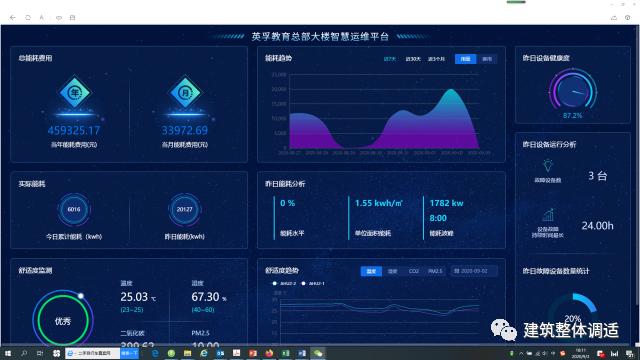Select the 近7天 time range

click(390, 59)
